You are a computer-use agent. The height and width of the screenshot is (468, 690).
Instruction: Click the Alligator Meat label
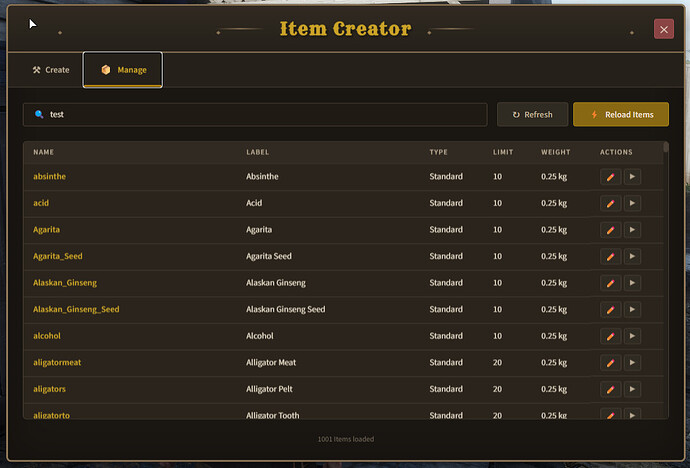tap(271, 362)
